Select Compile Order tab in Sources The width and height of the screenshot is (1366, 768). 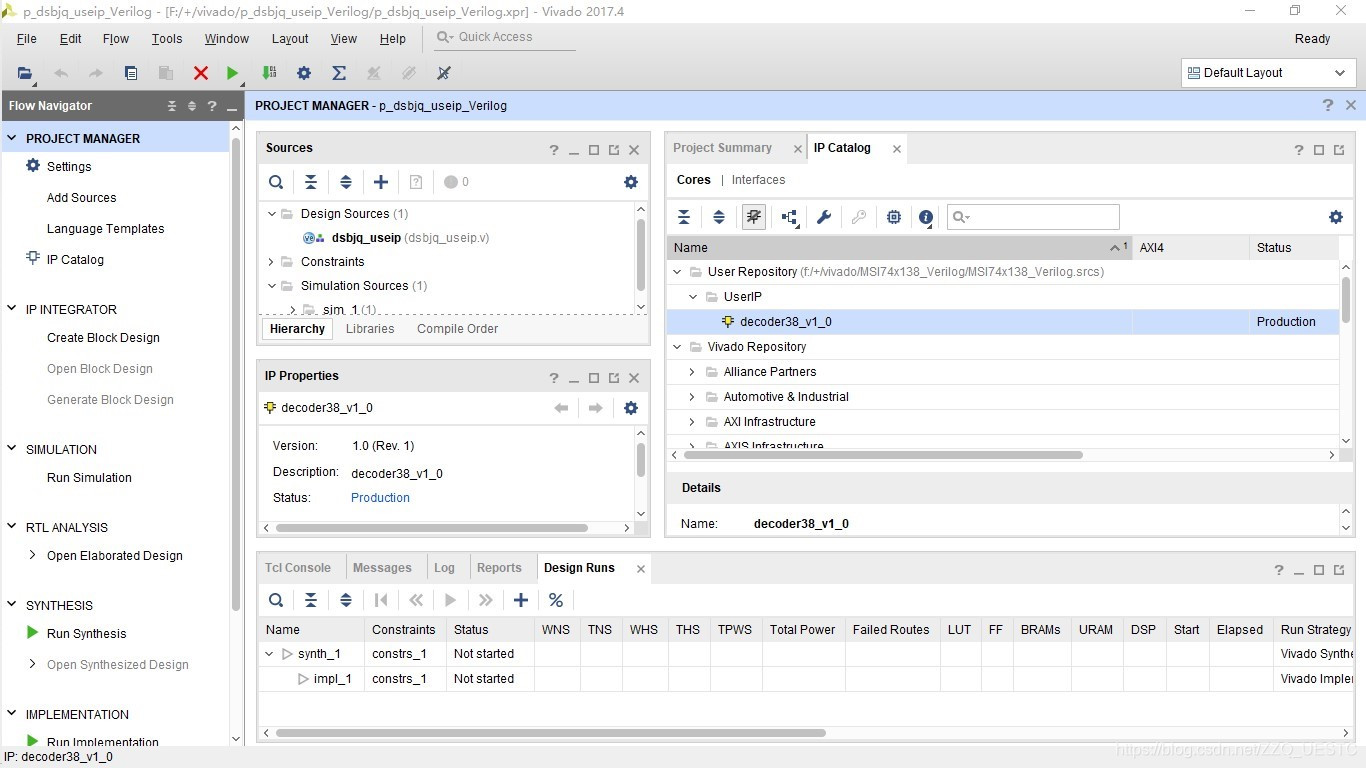point(457,329)
